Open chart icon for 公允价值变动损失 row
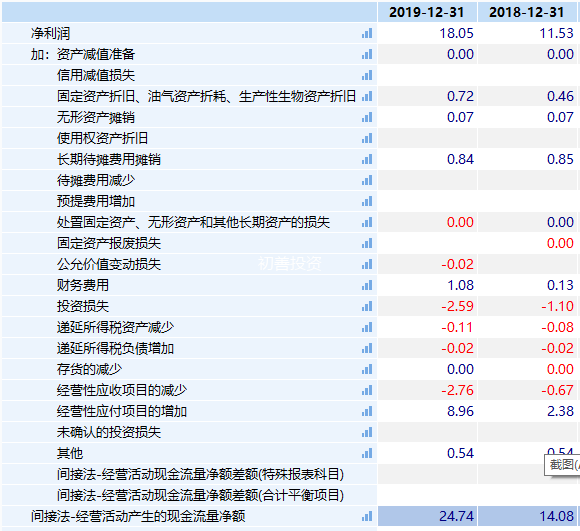580x531 pixels. click(367, 264)
